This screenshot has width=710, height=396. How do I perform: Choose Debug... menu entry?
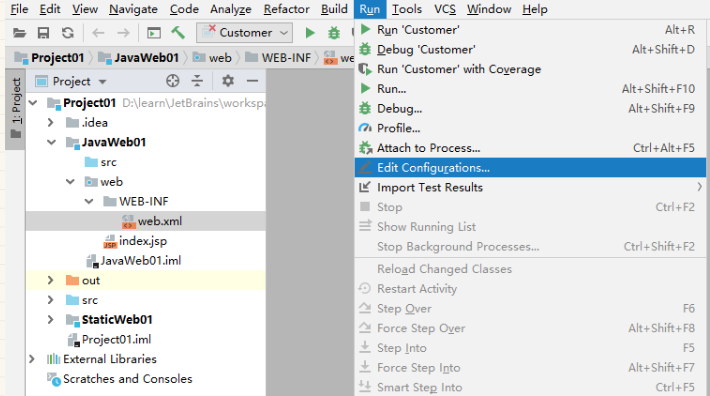pos(530,109)
